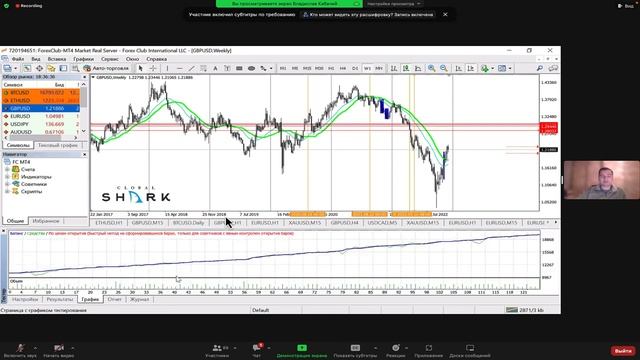Close the Market Watch panel
The width and height of the screenshot is (640, 360).
tap(84, 77)
